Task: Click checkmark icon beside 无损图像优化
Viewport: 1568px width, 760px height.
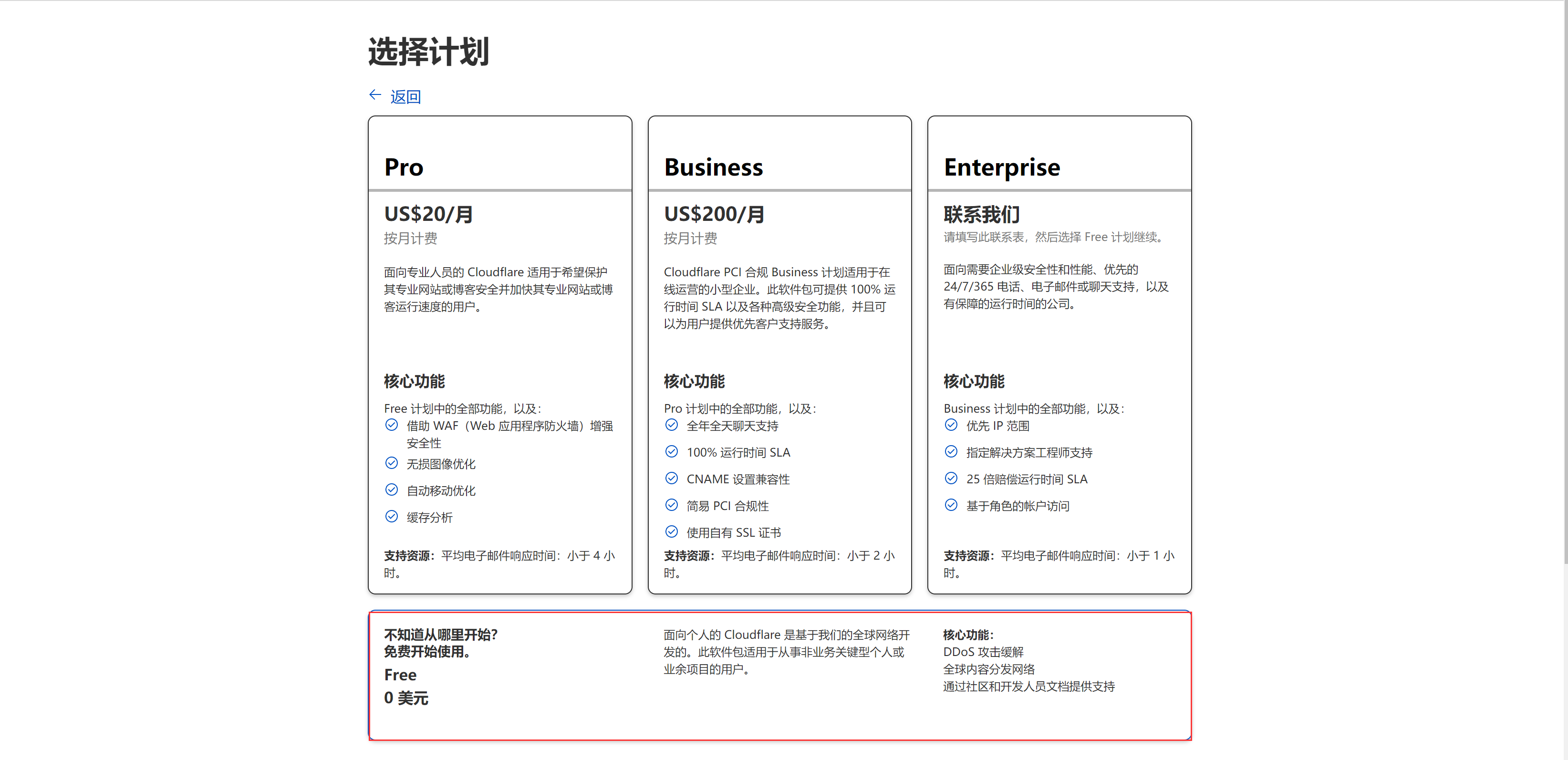Action: tap(391, 463)
